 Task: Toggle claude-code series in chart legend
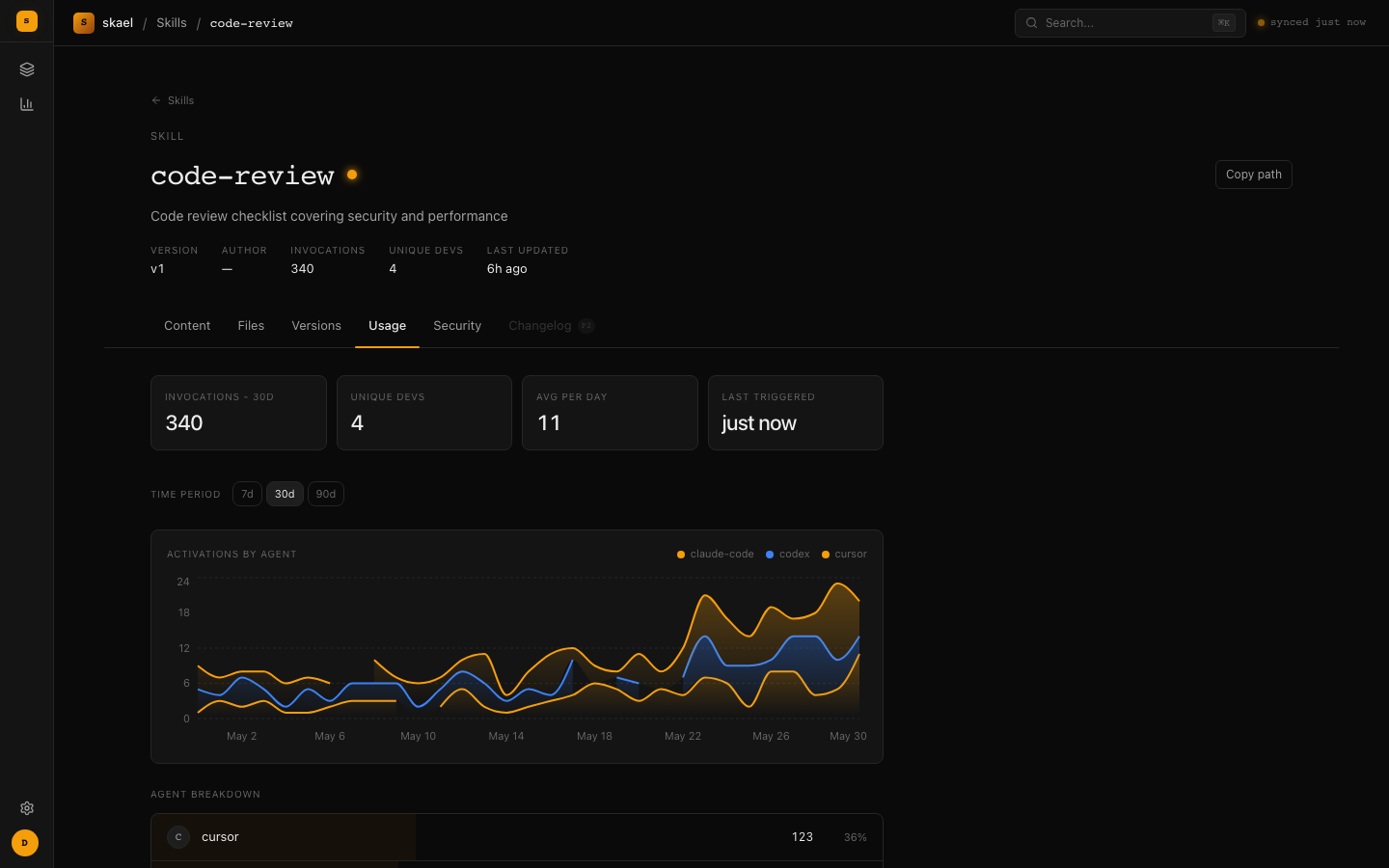(716, 555)
